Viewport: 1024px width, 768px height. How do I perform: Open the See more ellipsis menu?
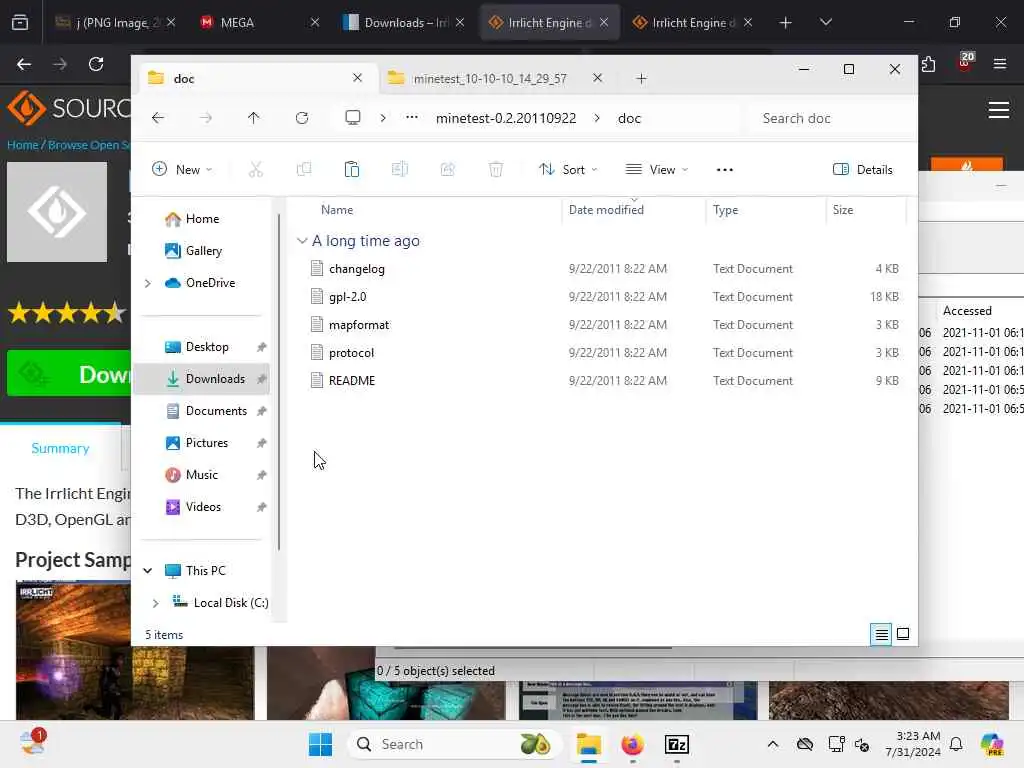724,170
